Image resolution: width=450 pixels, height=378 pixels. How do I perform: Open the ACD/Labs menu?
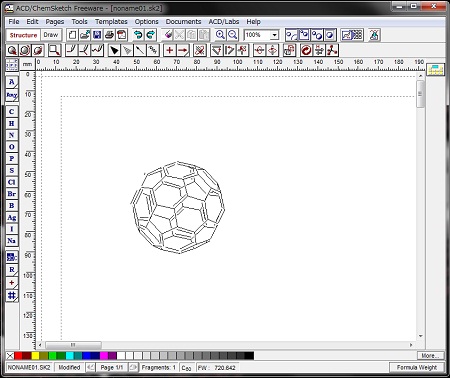coord(224,22)
